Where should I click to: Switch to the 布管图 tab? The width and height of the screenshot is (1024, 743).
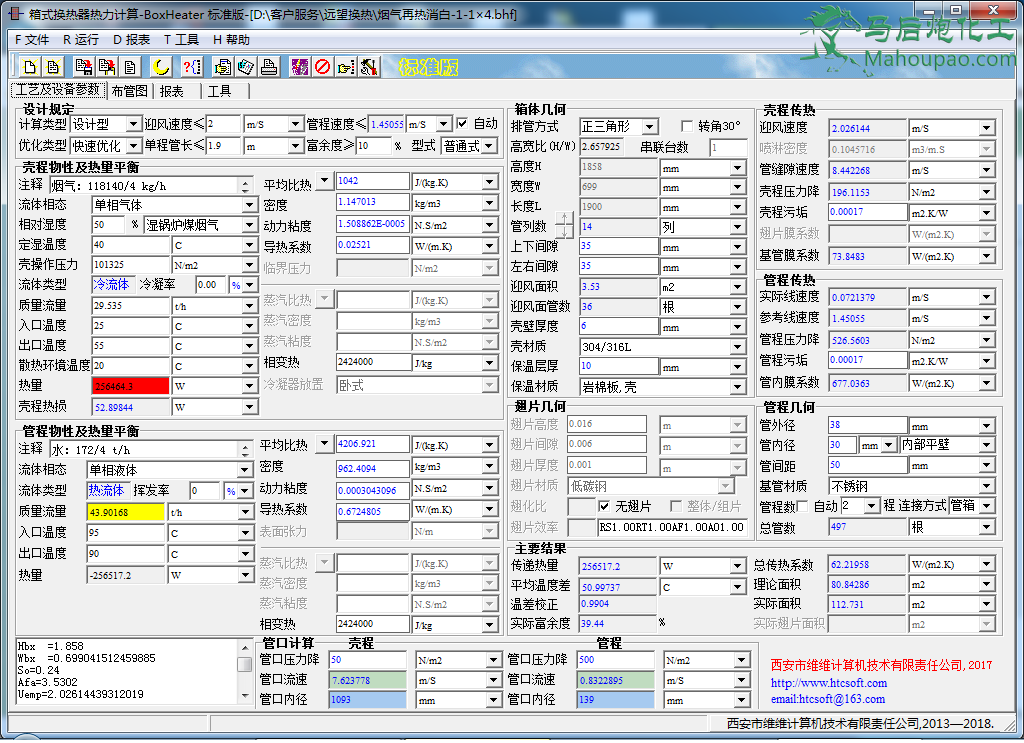coord(130,91)
